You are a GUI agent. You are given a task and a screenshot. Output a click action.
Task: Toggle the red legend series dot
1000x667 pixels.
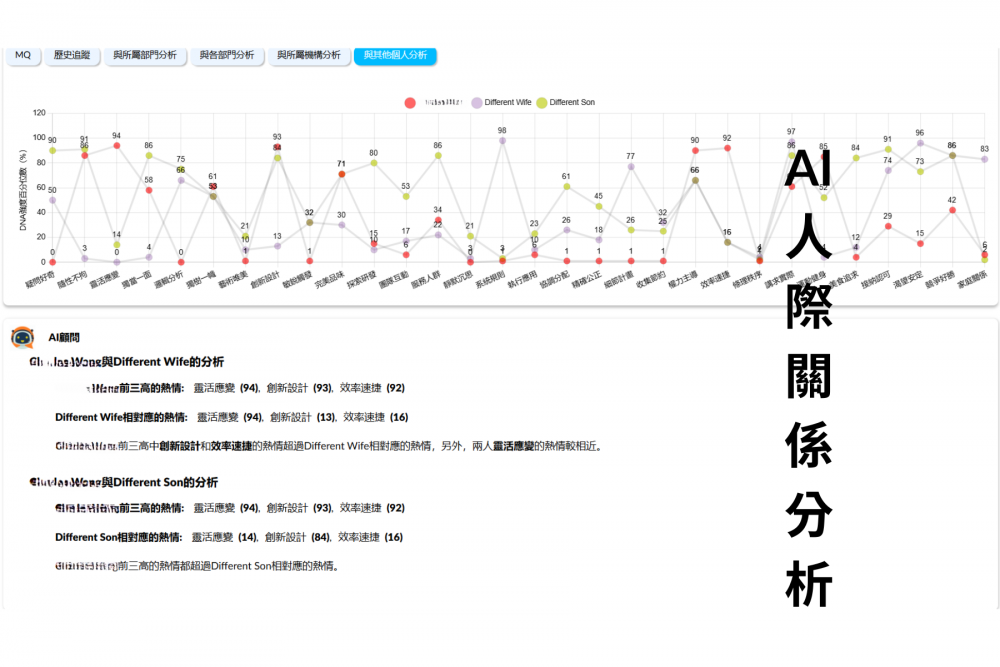pyautogui.click(x=410, y=103)
